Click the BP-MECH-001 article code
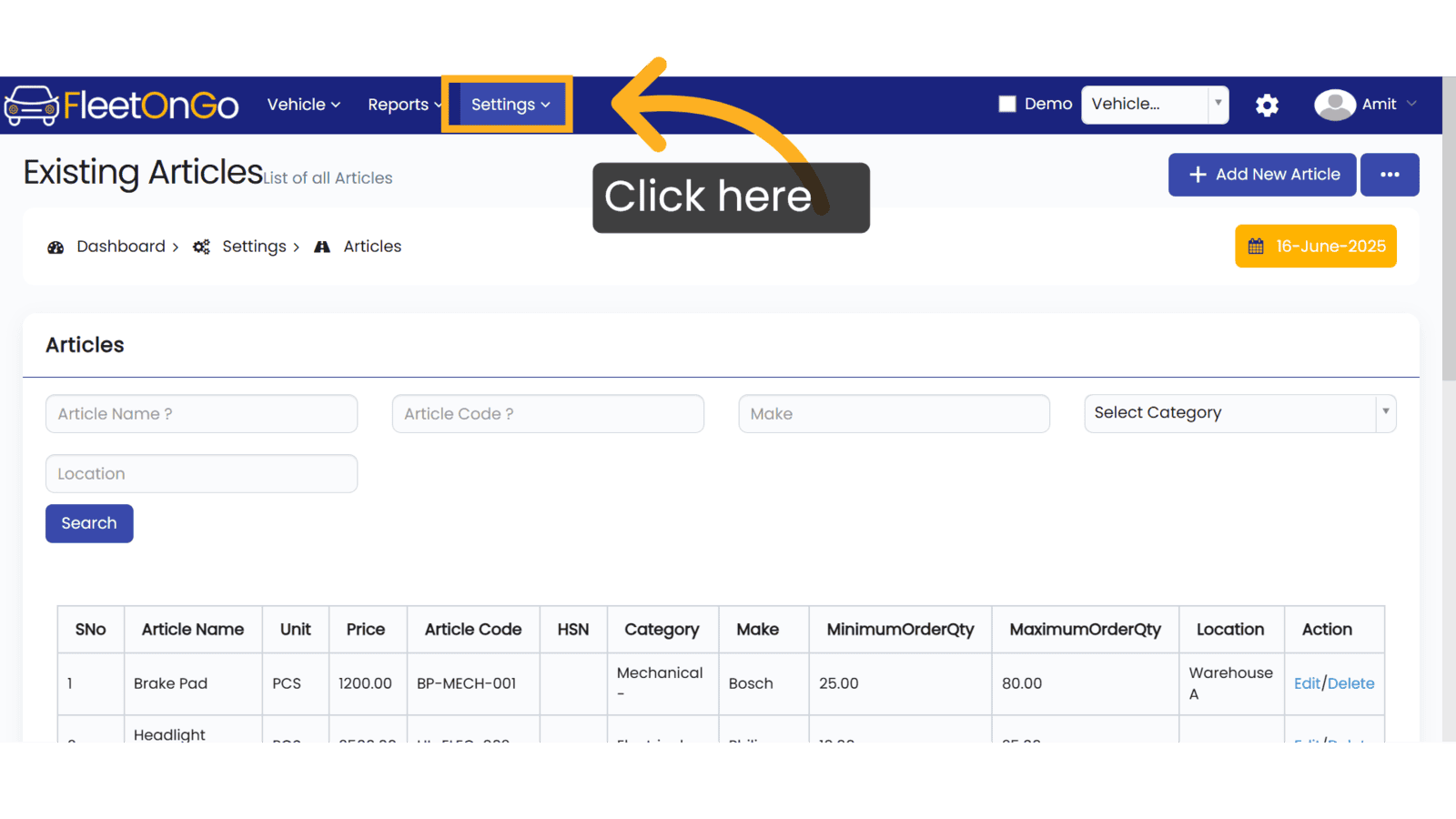 coord(466,683)
